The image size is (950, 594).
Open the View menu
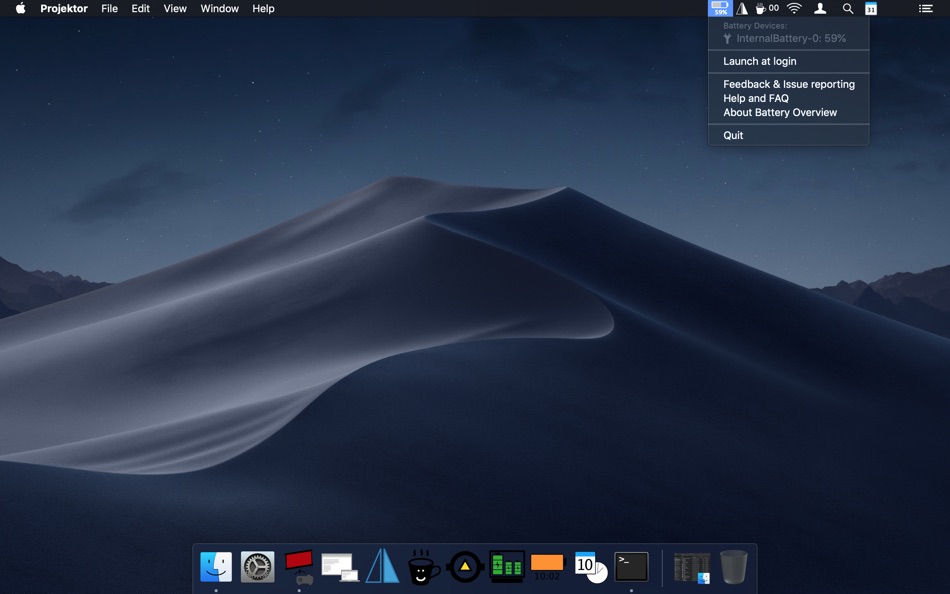[175, 8]
